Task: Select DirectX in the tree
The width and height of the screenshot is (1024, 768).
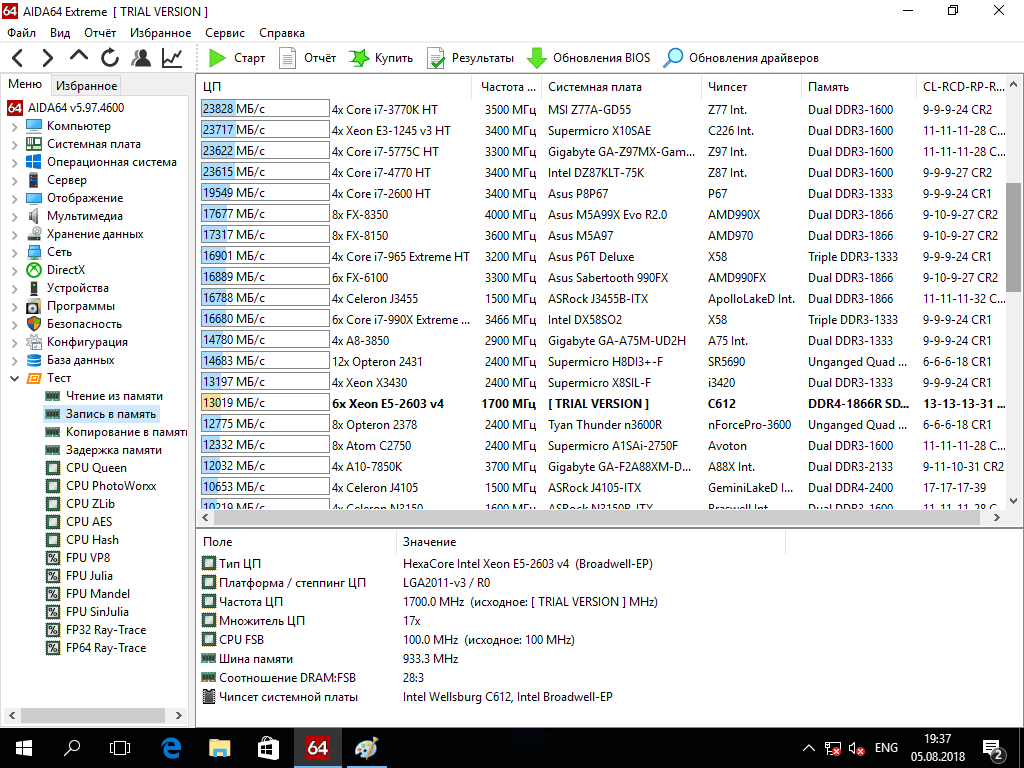Action: (x=56, y=270)
